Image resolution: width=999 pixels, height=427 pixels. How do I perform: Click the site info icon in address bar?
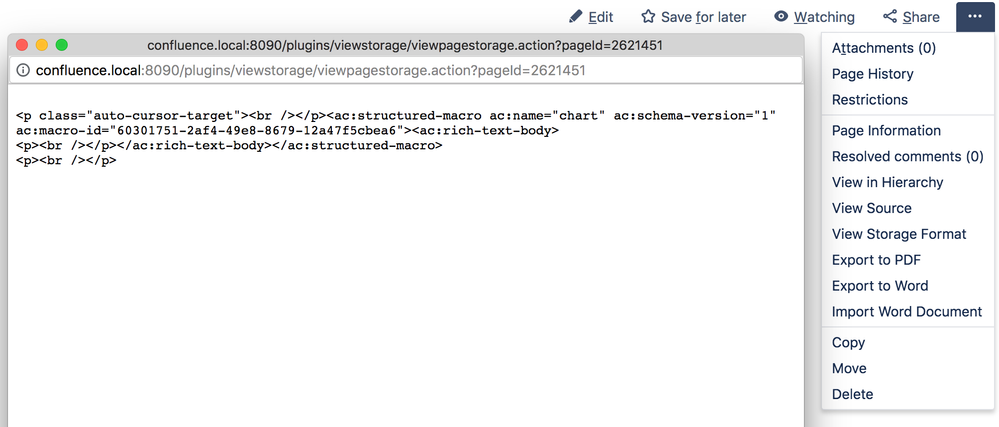[x=22, y=70]
